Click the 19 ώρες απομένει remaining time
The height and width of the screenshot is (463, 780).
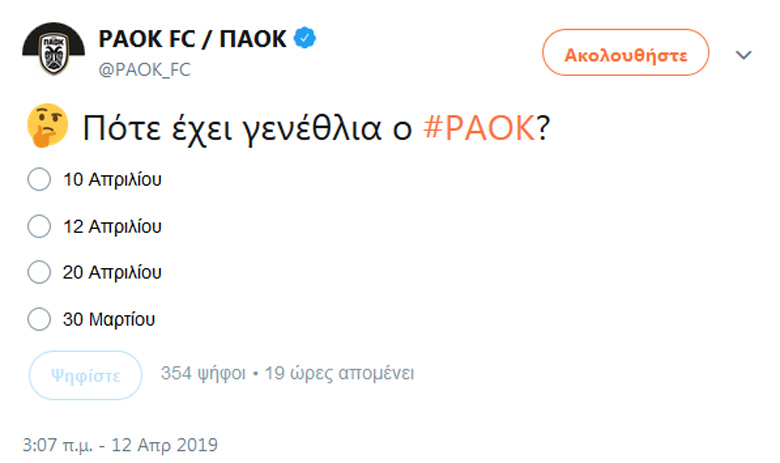point(339,373)
